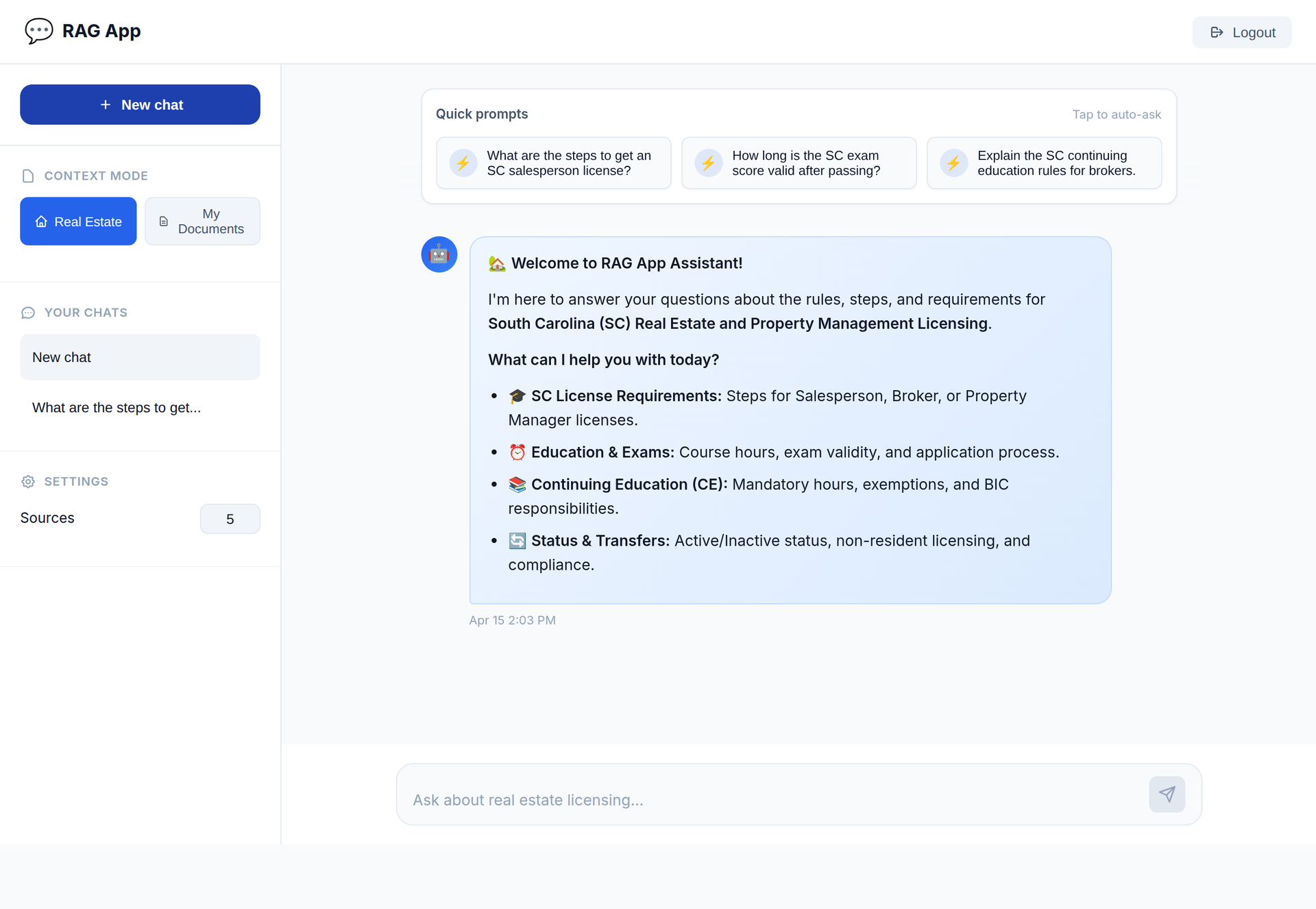Click the robot assistant avatar
Viewport: 1316px width, 909px height.
[439, 254]
